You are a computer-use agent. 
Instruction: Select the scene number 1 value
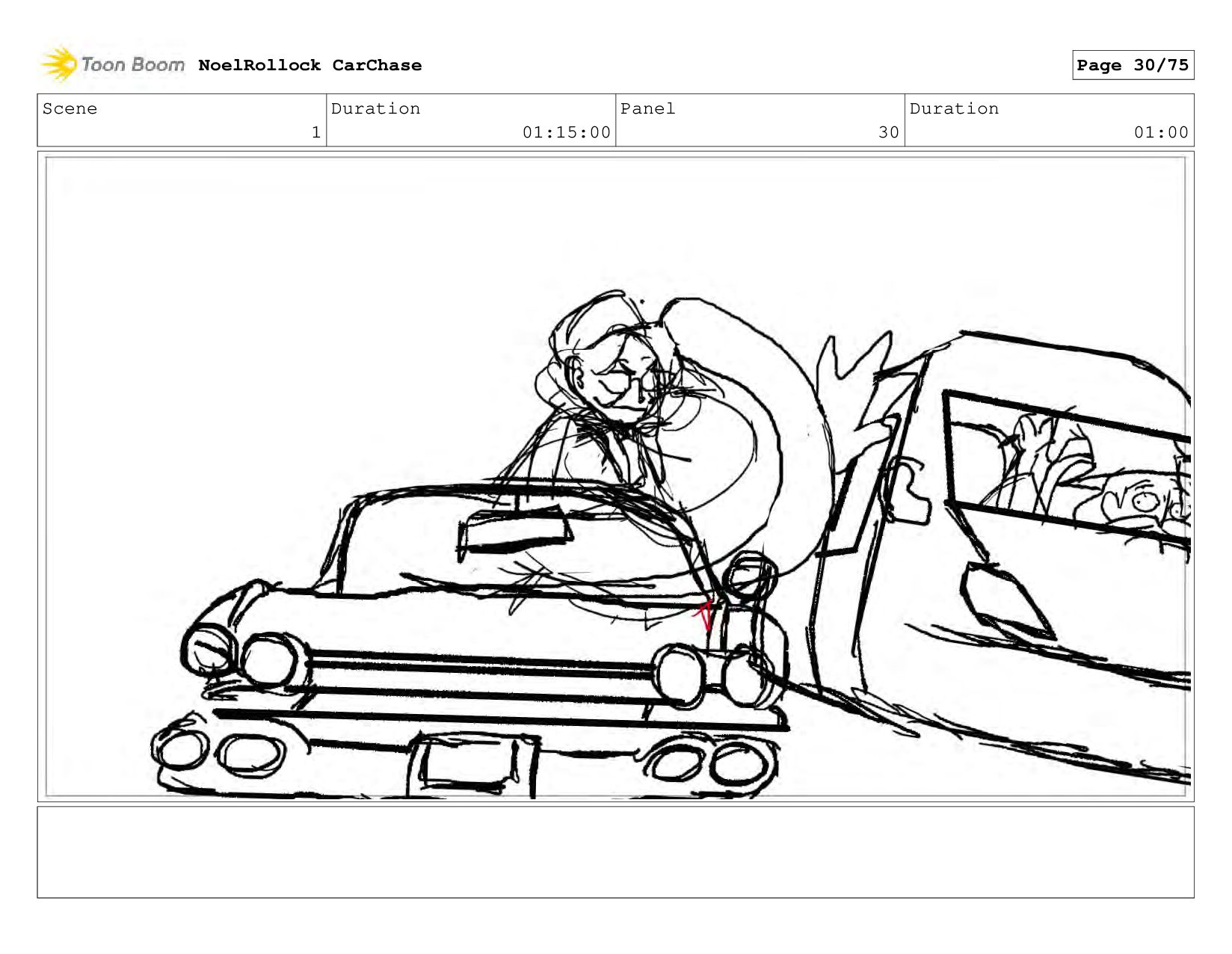(316, 132)
